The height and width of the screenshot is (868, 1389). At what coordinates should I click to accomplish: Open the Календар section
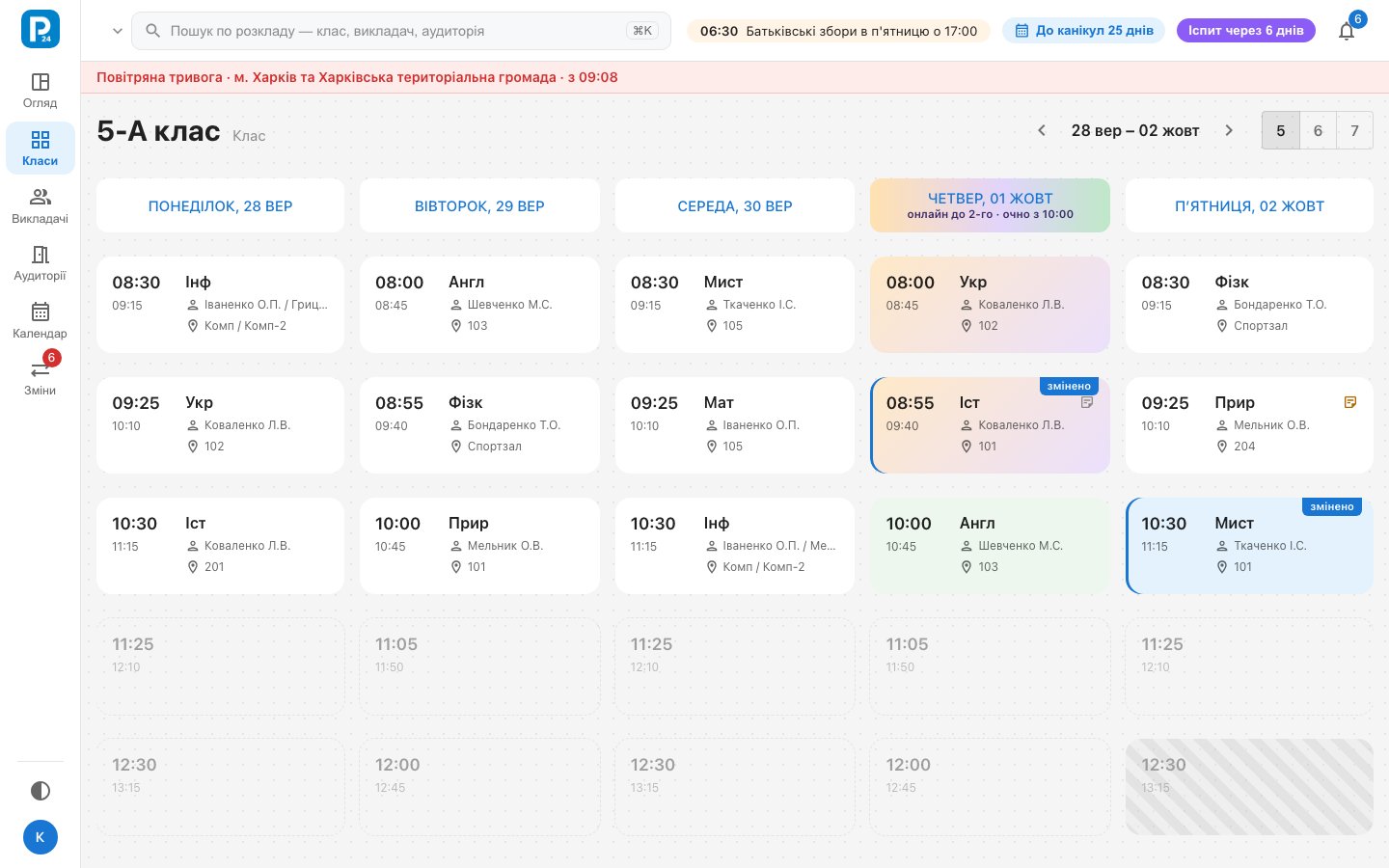(41, 321)
